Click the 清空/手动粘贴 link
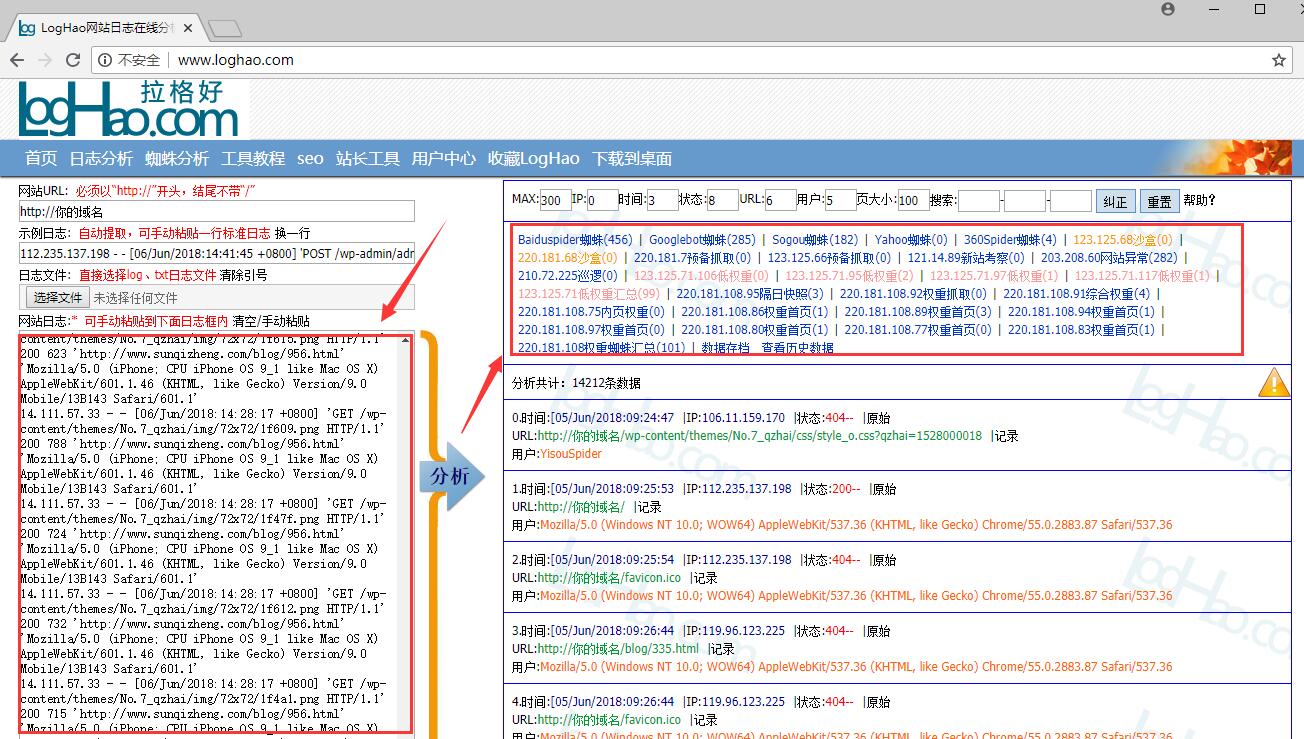Image resolution: width=1304 pixels, height=739 pixels. (x=271, y=321)
